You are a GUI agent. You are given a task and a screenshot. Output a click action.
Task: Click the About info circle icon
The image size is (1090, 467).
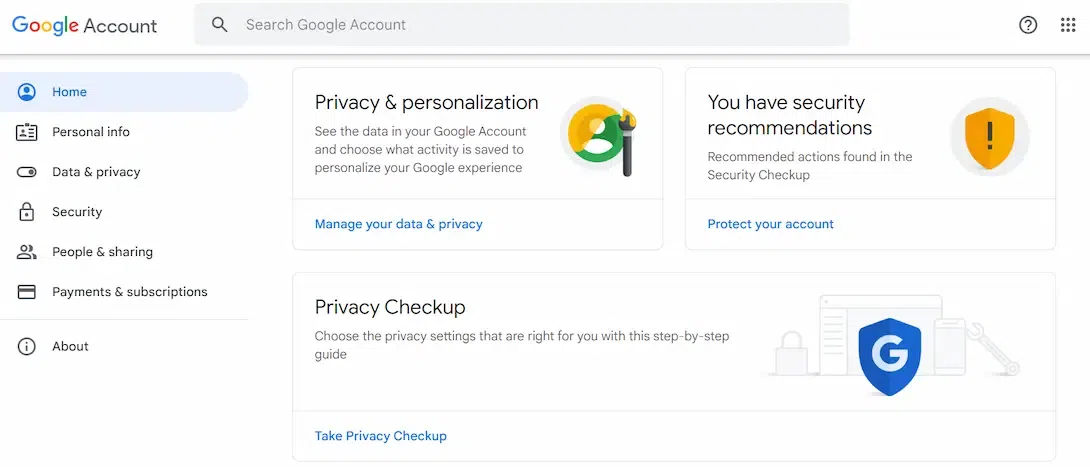click(x=27, y=346)
